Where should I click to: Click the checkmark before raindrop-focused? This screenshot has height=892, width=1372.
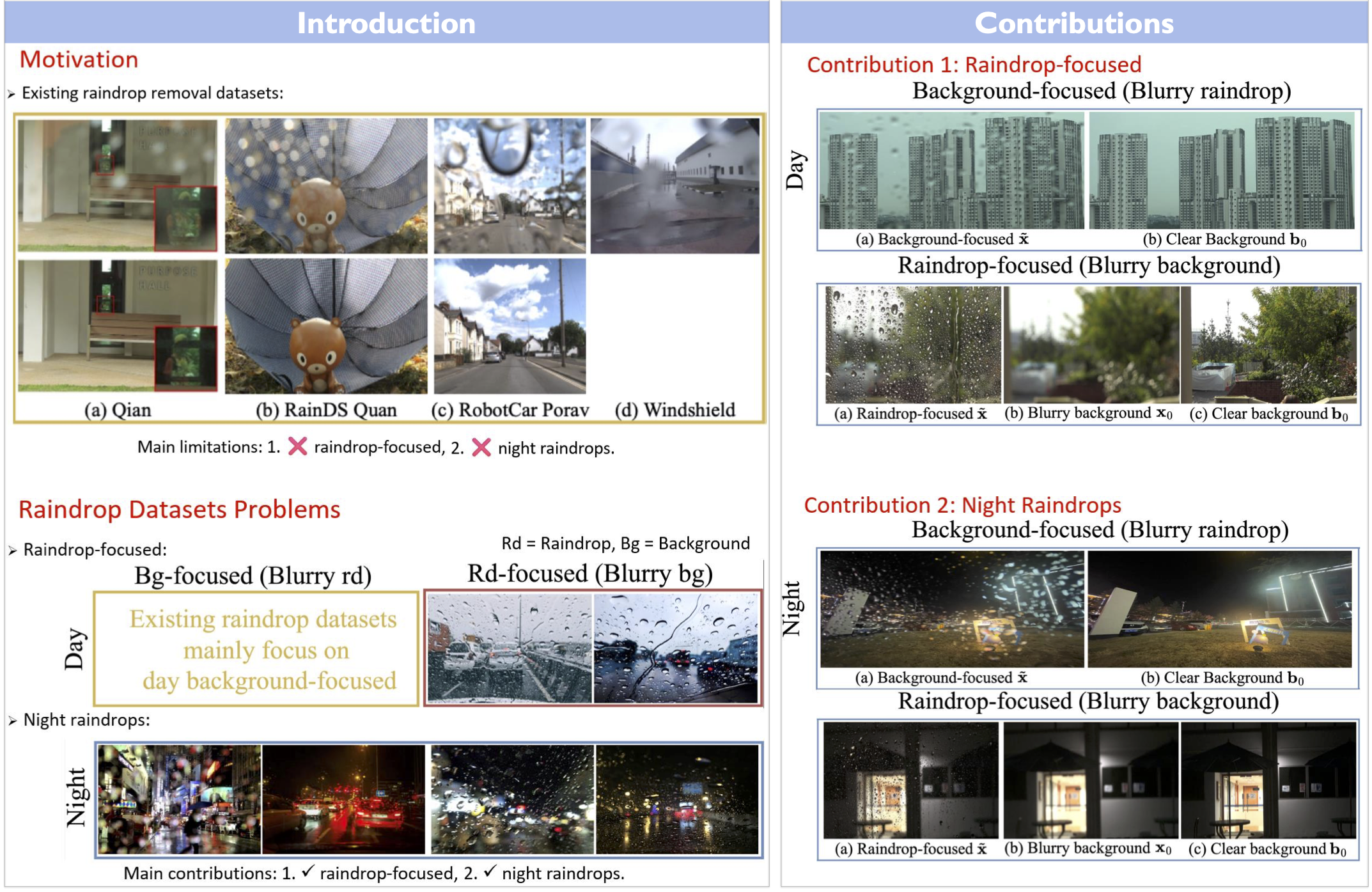click(308, 871)
